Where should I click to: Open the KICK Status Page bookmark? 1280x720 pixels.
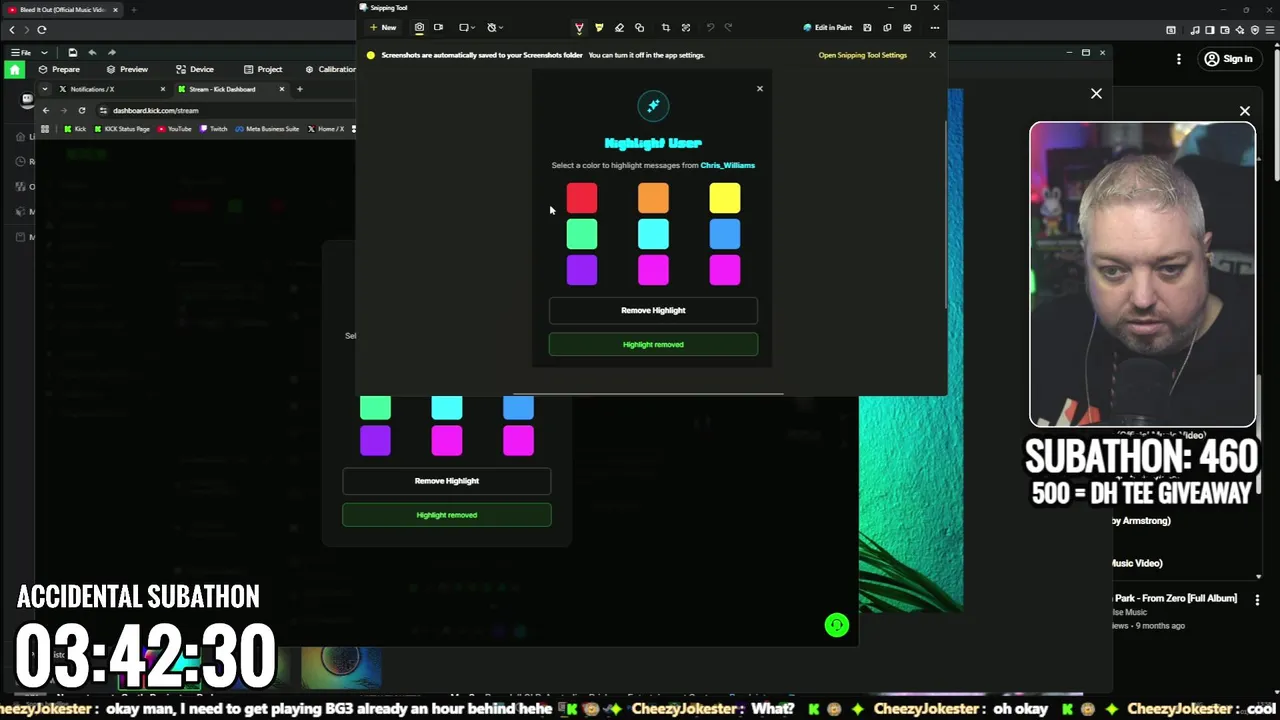coord(121,129)
